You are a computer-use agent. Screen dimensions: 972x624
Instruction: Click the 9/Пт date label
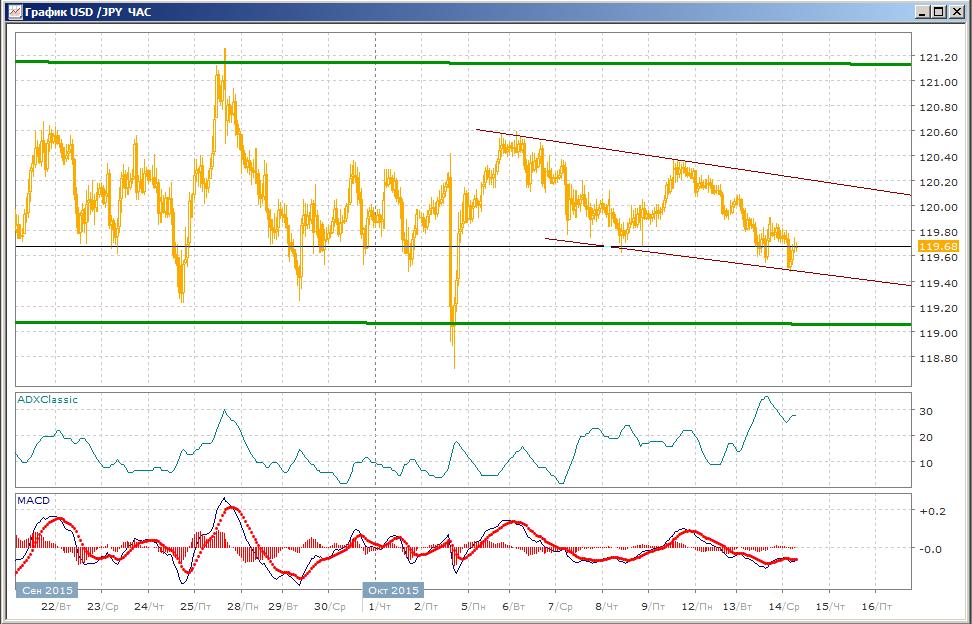[x=653, y=607]
